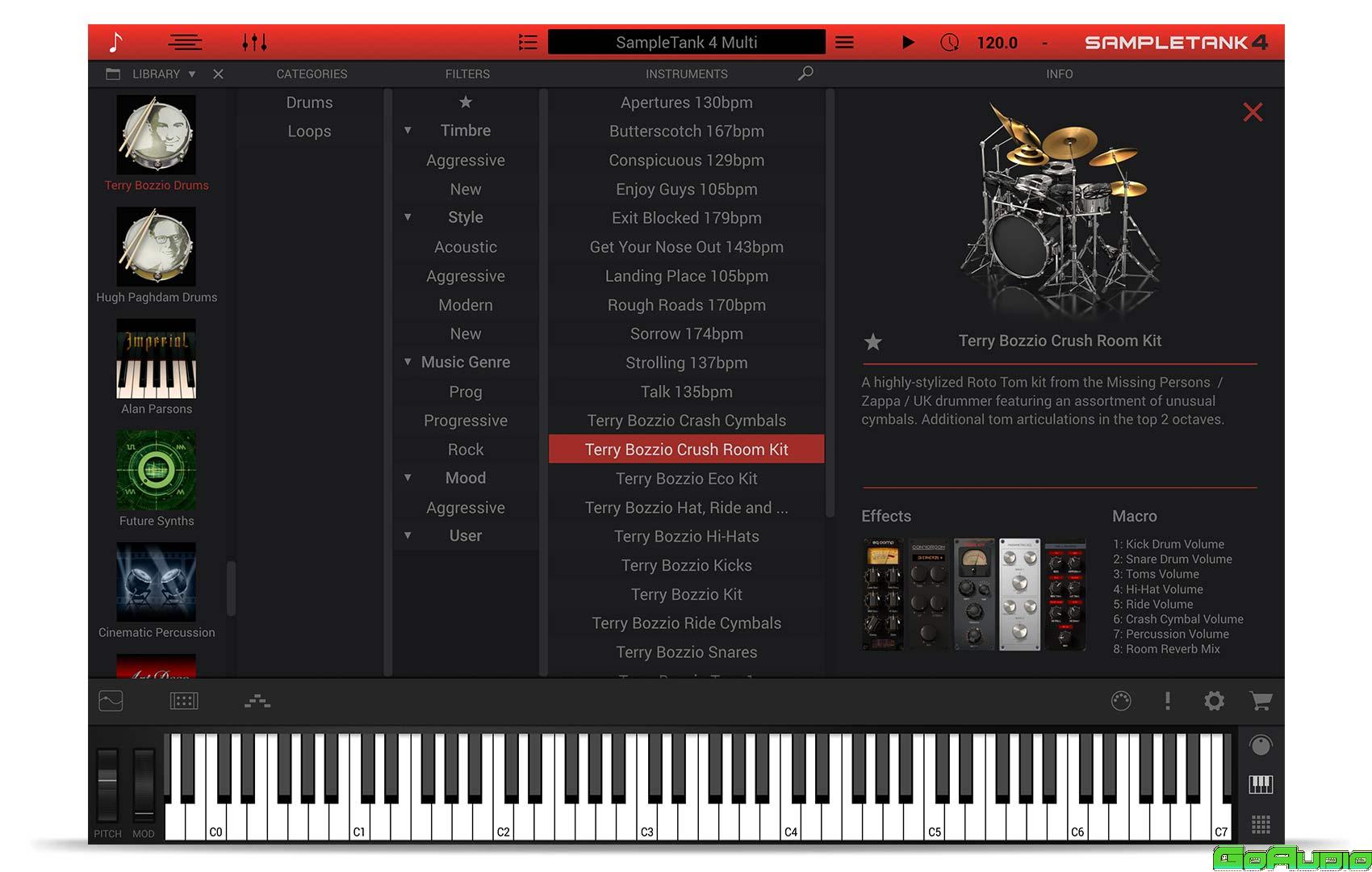Screen dimensions: 1372x872
Task: Click the PITCH wheel slider
Action: [x=107, y=784]
